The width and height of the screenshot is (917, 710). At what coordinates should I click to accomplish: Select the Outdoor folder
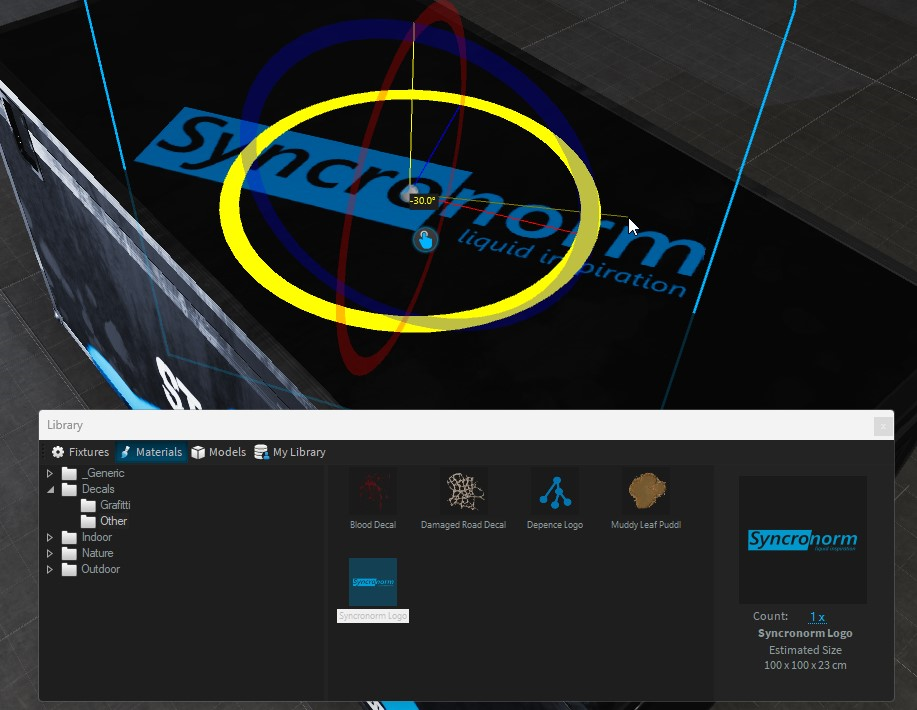click(101, 569)
